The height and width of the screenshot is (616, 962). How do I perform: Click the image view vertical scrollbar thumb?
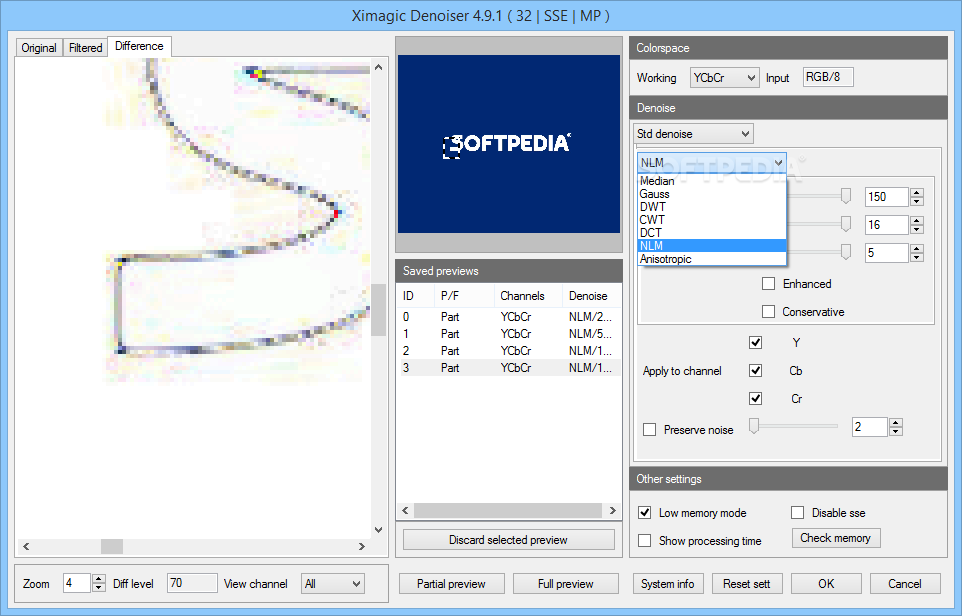pos(379,310)
